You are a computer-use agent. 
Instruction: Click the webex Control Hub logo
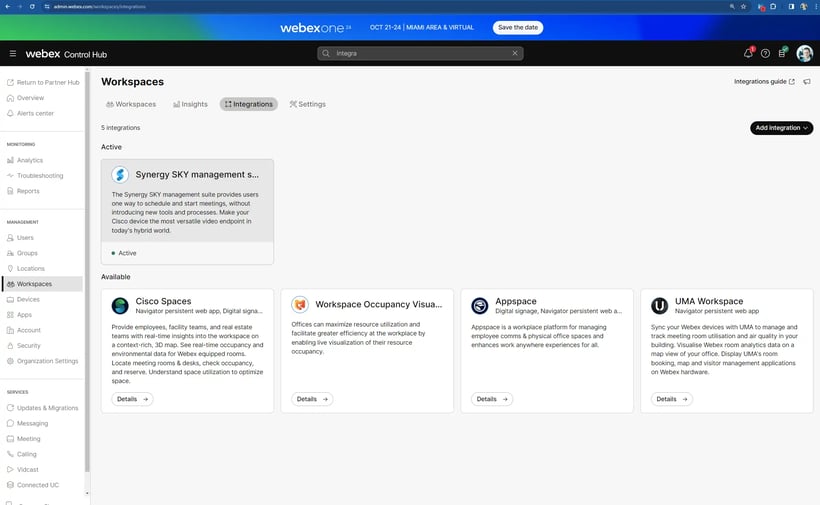click(x=66, y=54)
